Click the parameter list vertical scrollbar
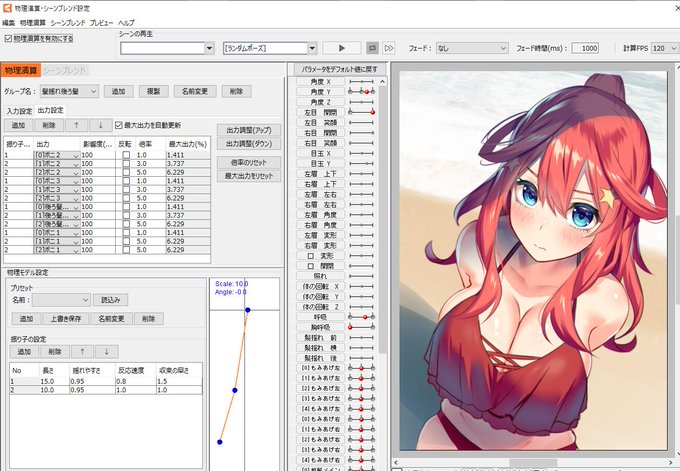The height and width of the screenshot is (471, 680). [x=382, y=219]
